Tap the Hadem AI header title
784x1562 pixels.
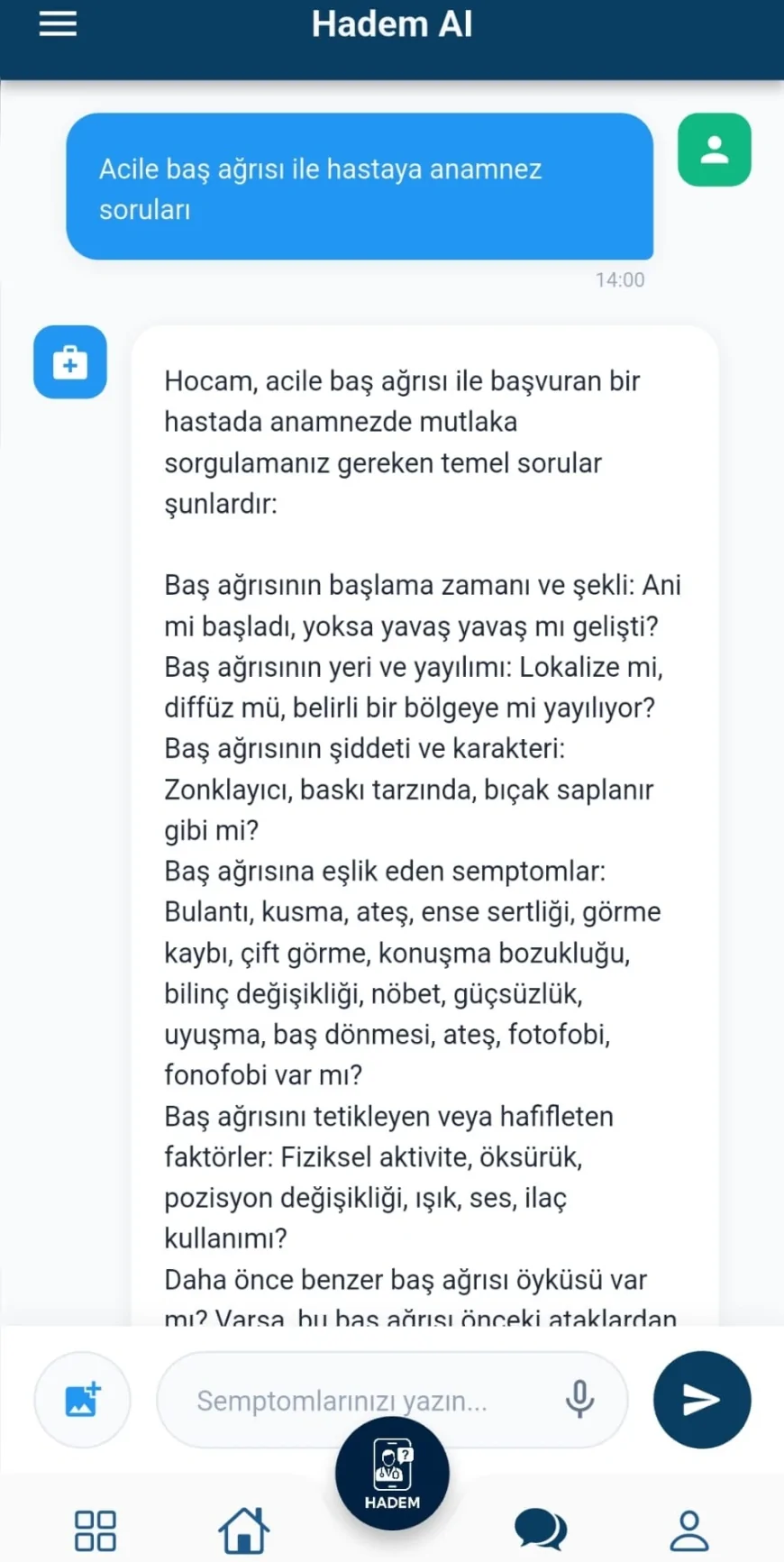392,24
